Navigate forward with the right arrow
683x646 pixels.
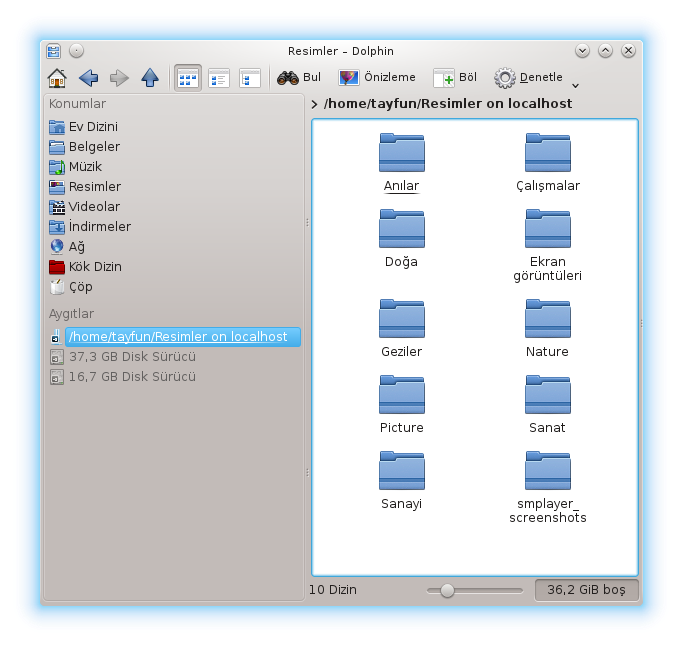point(119,78)
